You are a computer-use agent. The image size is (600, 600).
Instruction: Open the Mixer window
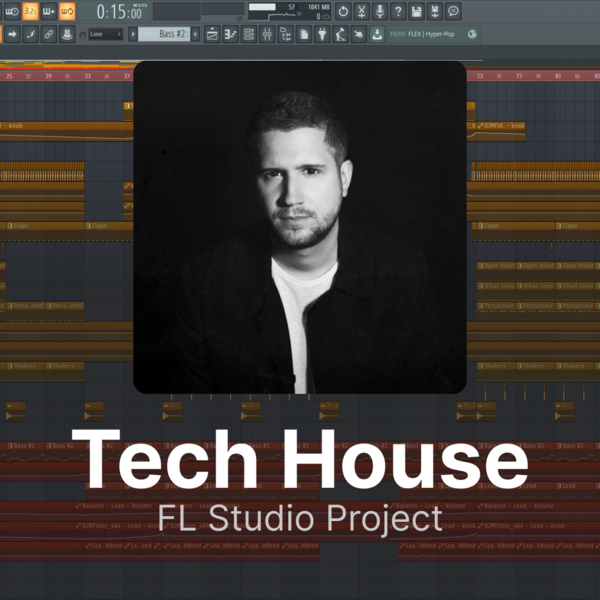tap(267, 34)
